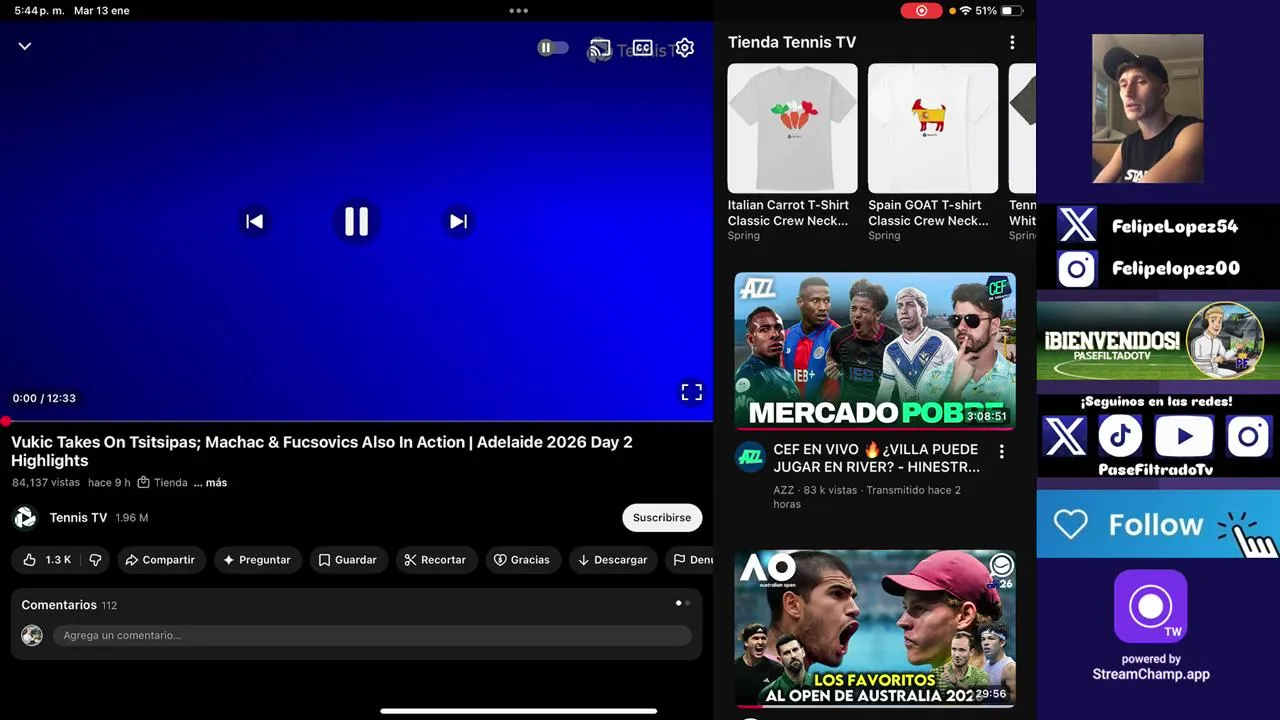Skip to the next video
Screen dimensions: 1280x720
[x=458, y=222]
